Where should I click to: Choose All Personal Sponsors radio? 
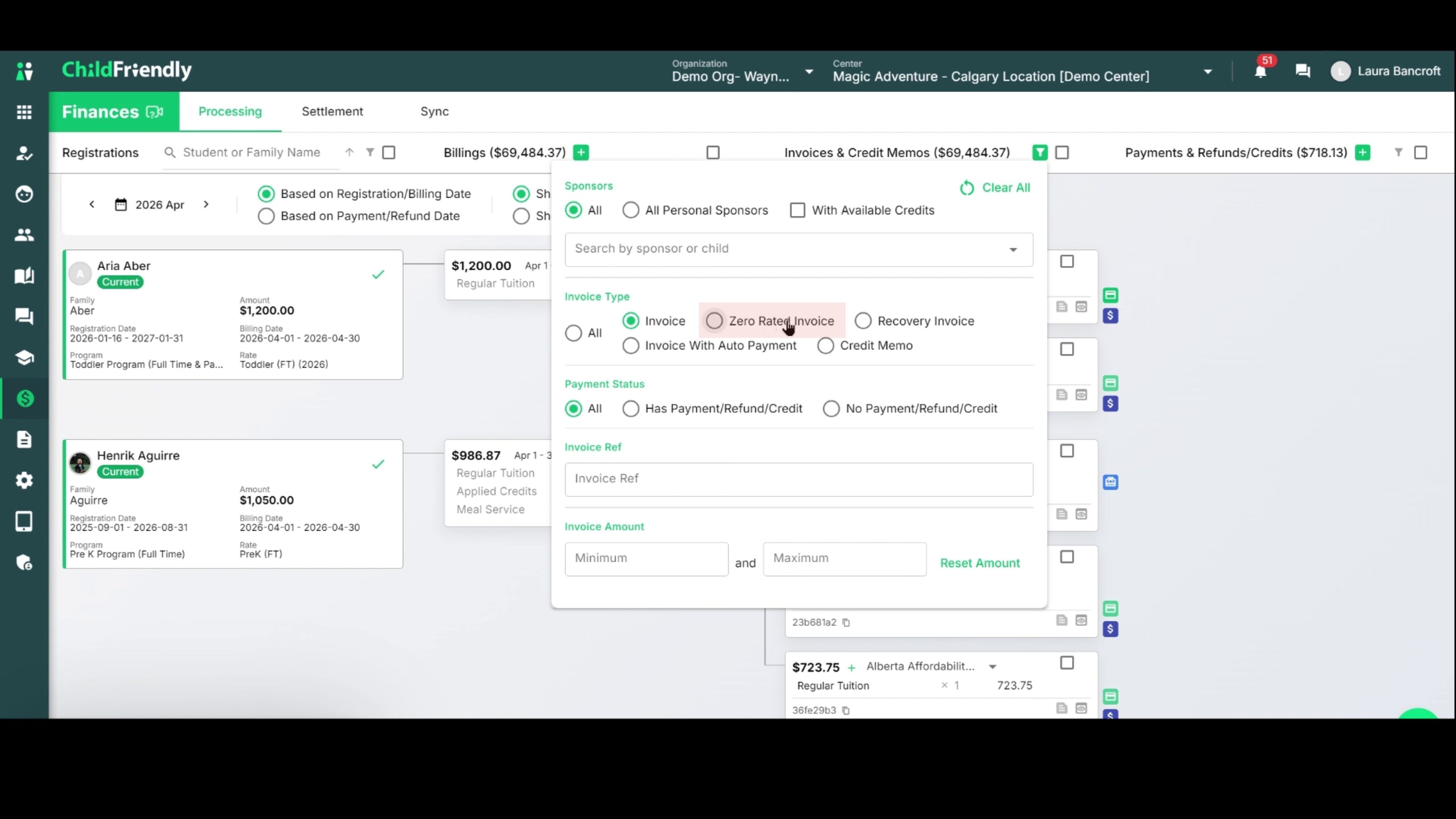coord(631,210)
